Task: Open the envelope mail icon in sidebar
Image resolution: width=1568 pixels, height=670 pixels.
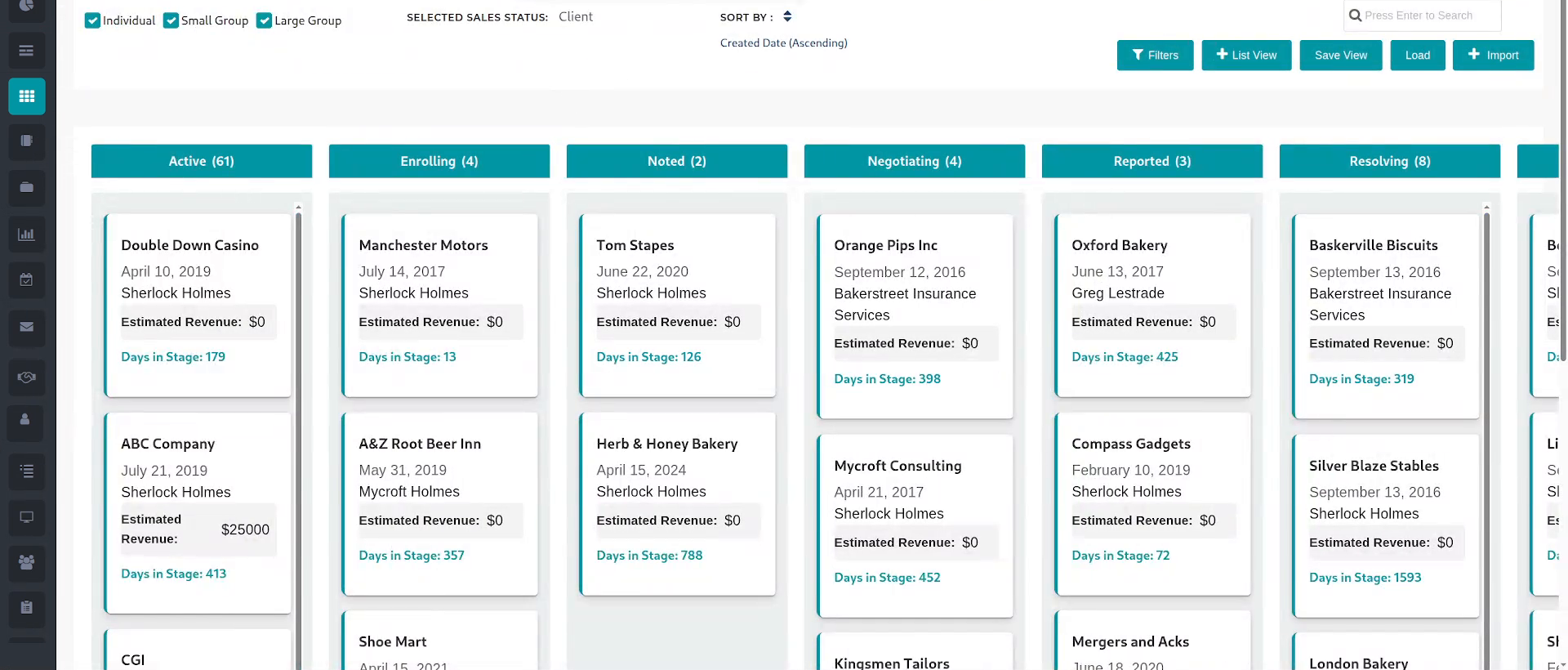Action: point(26,327)
